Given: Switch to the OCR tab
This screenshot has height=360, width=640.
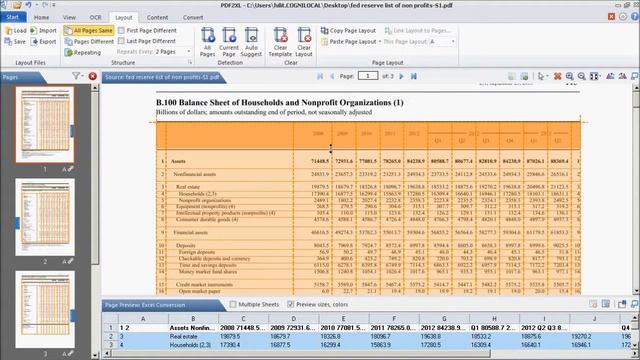Looking at the screenshot, I should tap(95, 18).
